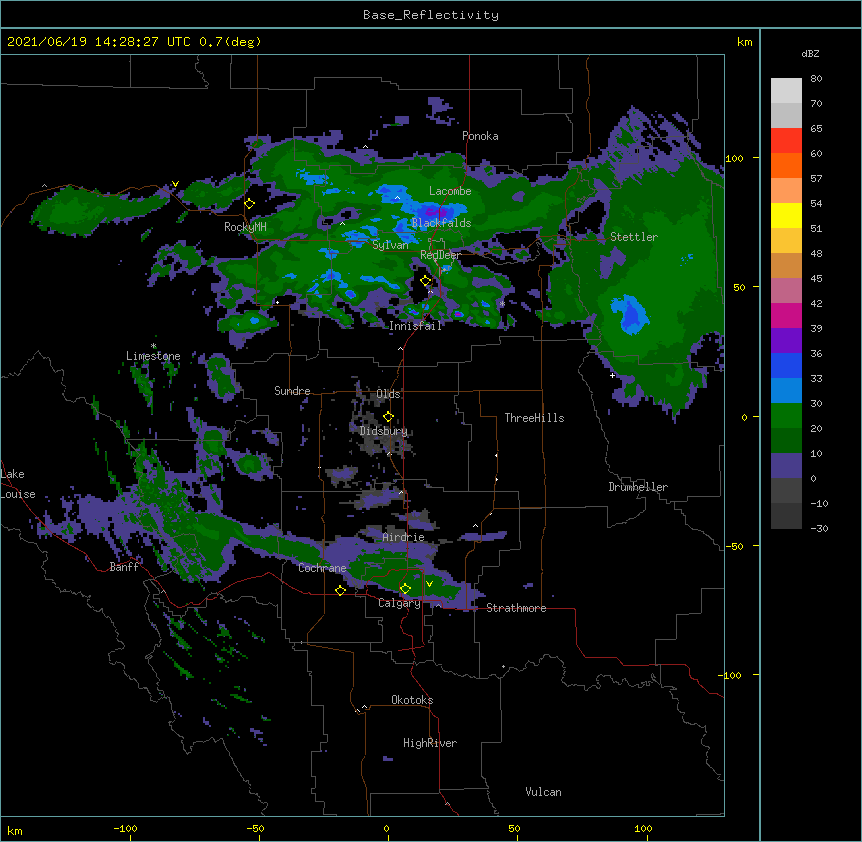Click the green swatch between 30 and 20 dBZ
862x842 pixels.
pyautogui.click(x=786, y=416)
